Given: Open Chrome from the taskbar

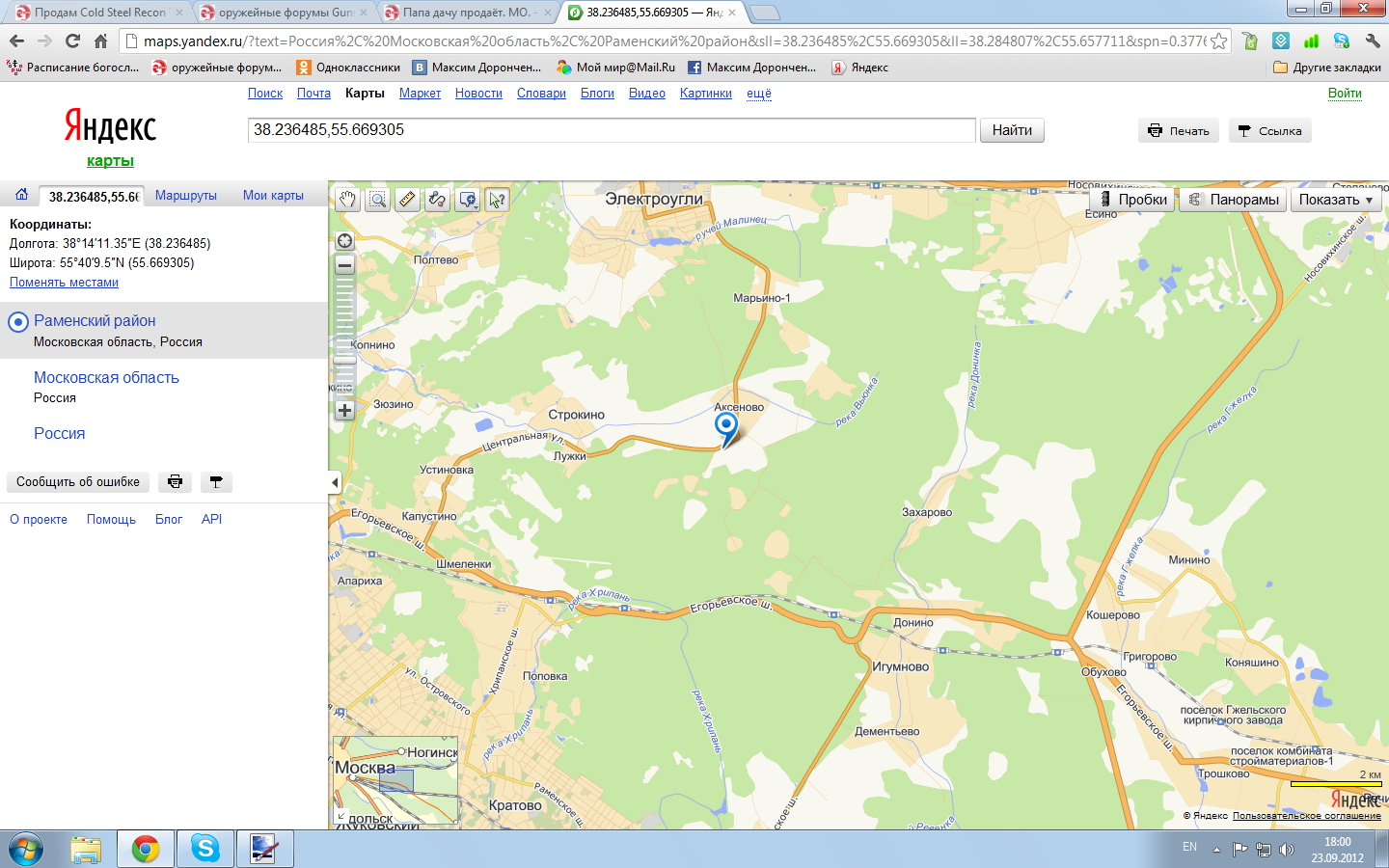Looking at the screenshot, I should [x=146, y=849].
